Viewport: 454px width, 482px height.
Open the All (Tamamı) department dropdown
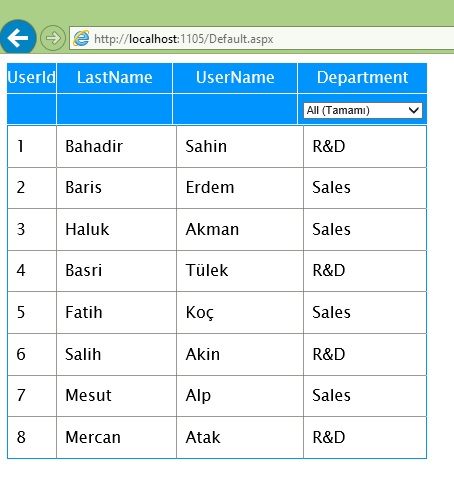(x=363, y=110)
